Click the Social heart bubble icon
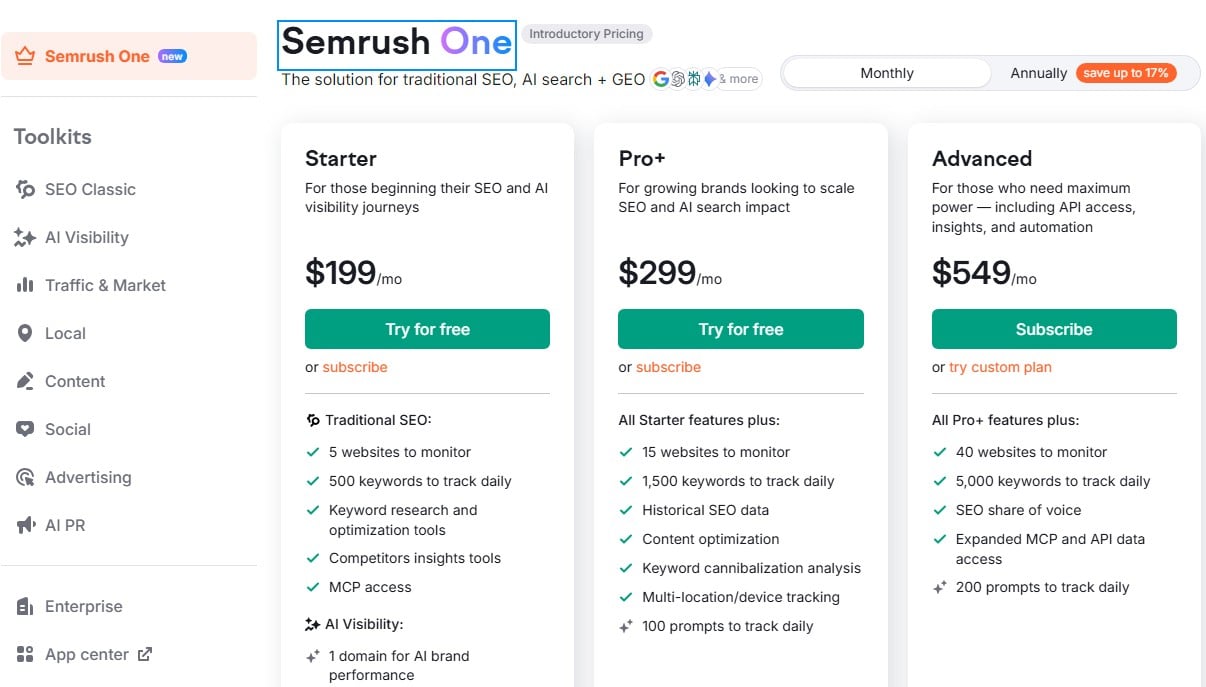The image size is (1206, 687). (25, 429)
